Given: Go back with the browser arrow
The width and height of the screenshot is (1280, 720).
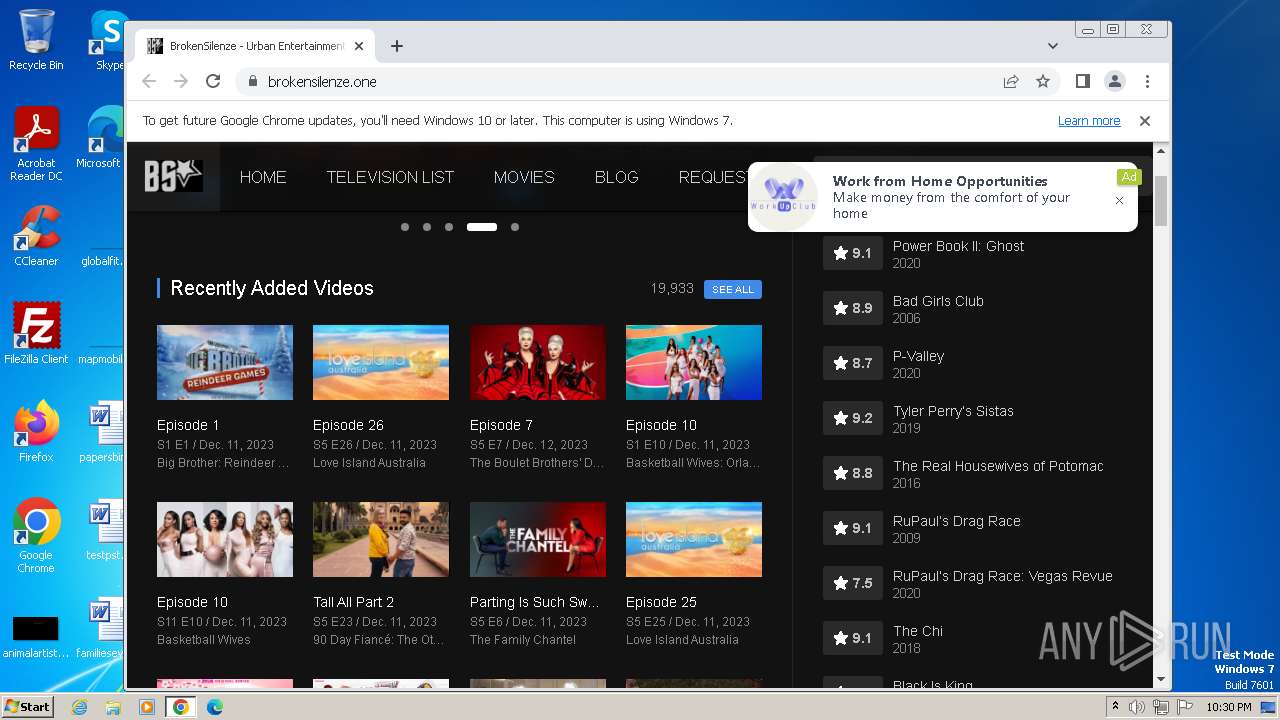Looking at the screenshot, I should tap(149, 81).
